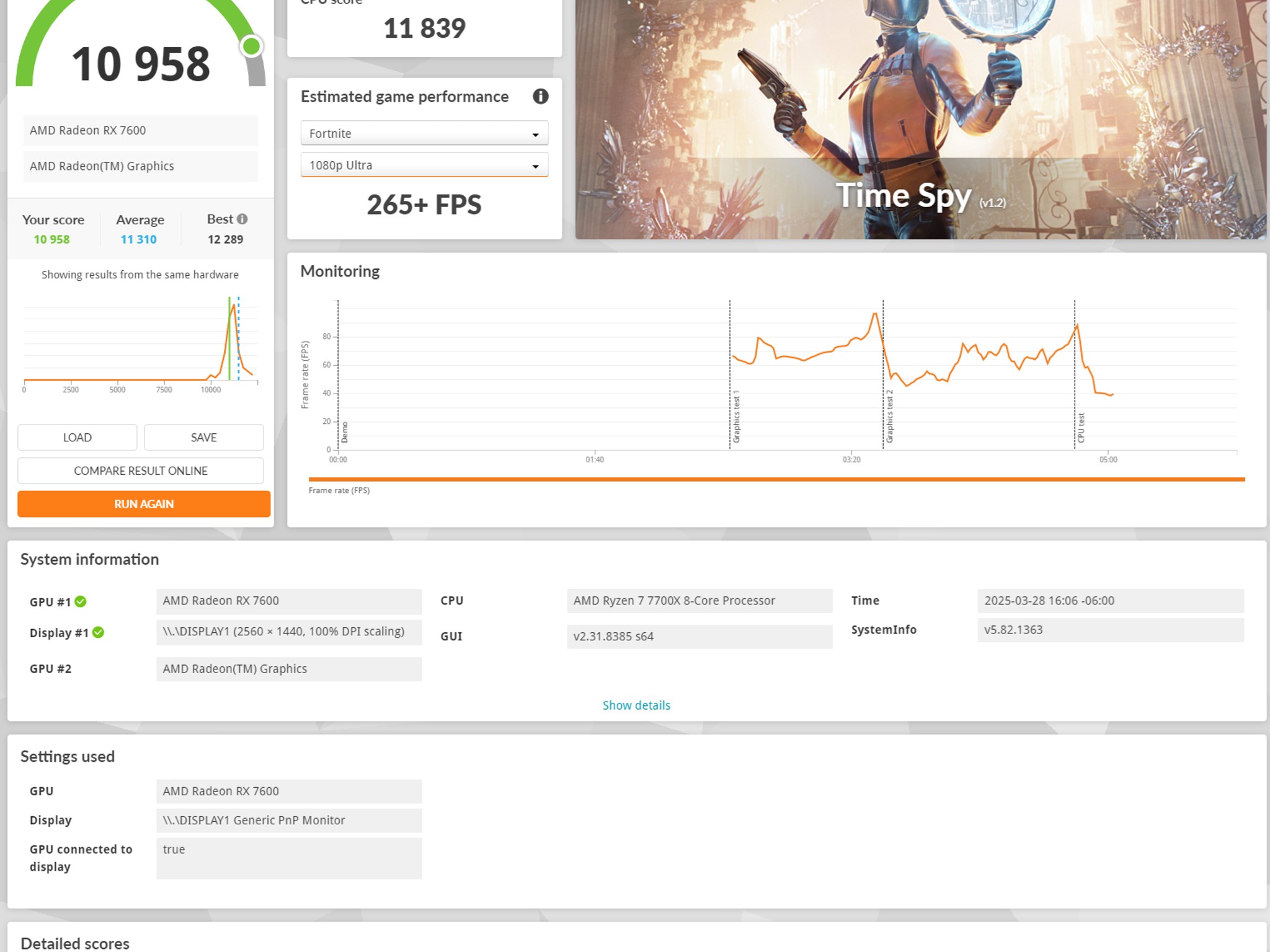Viewport: 1270px width, 952px height.
Task: Click the Demo marker in monitoring chart
Action: click(345, 432)
